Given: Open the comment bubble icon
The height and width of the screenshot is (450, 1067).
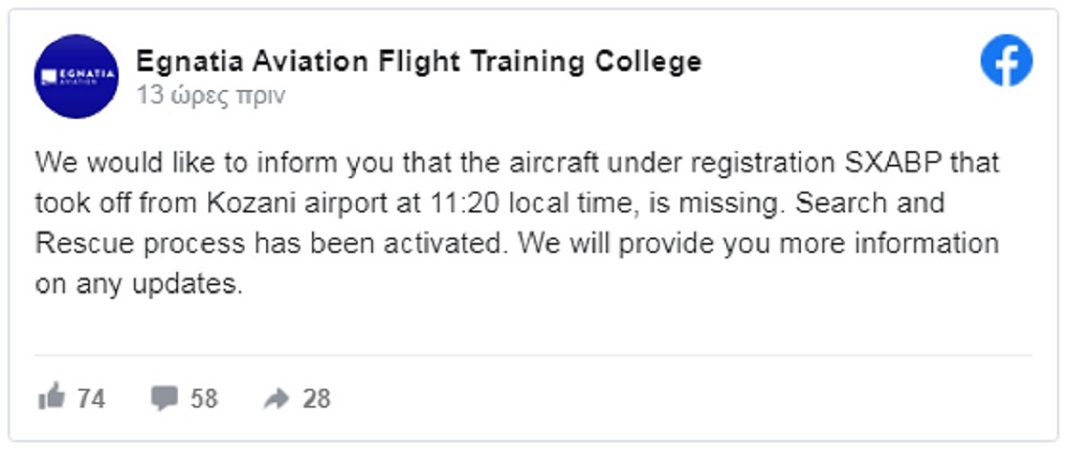Looking at the screenshot, I should (164, 398).
